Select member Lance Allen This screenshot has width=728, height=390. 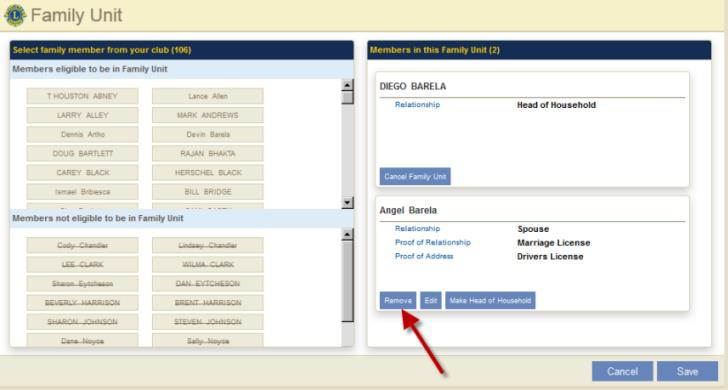(208, 96)
